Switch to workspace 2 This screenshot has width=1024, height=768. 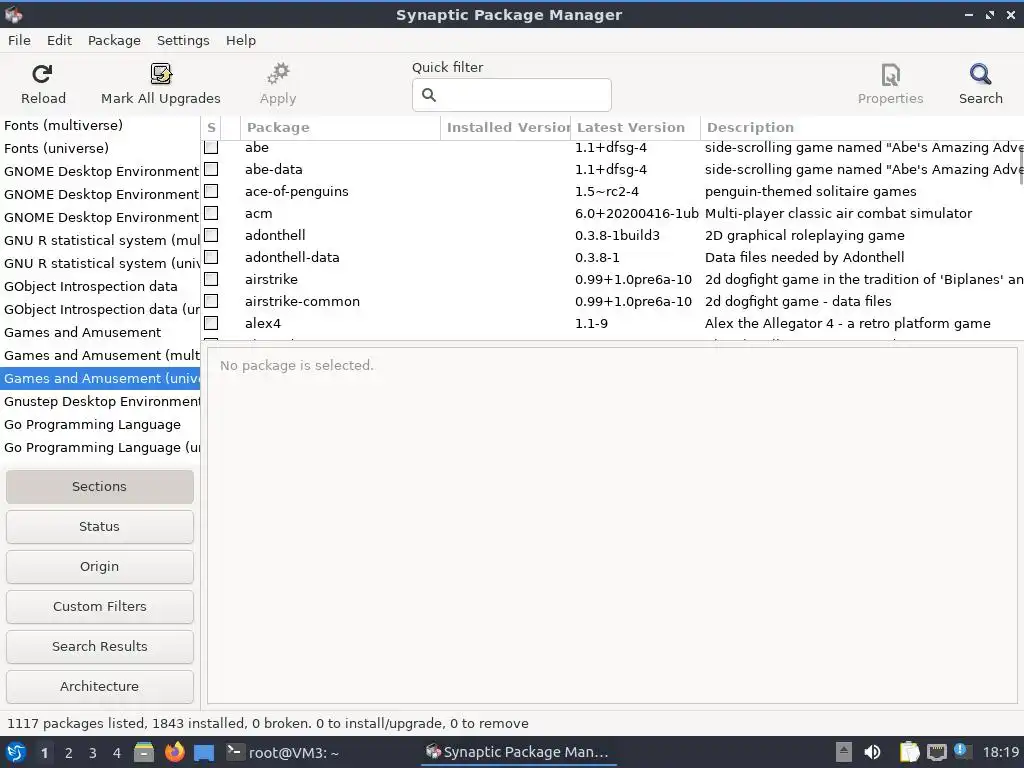[x=69, y=753]
